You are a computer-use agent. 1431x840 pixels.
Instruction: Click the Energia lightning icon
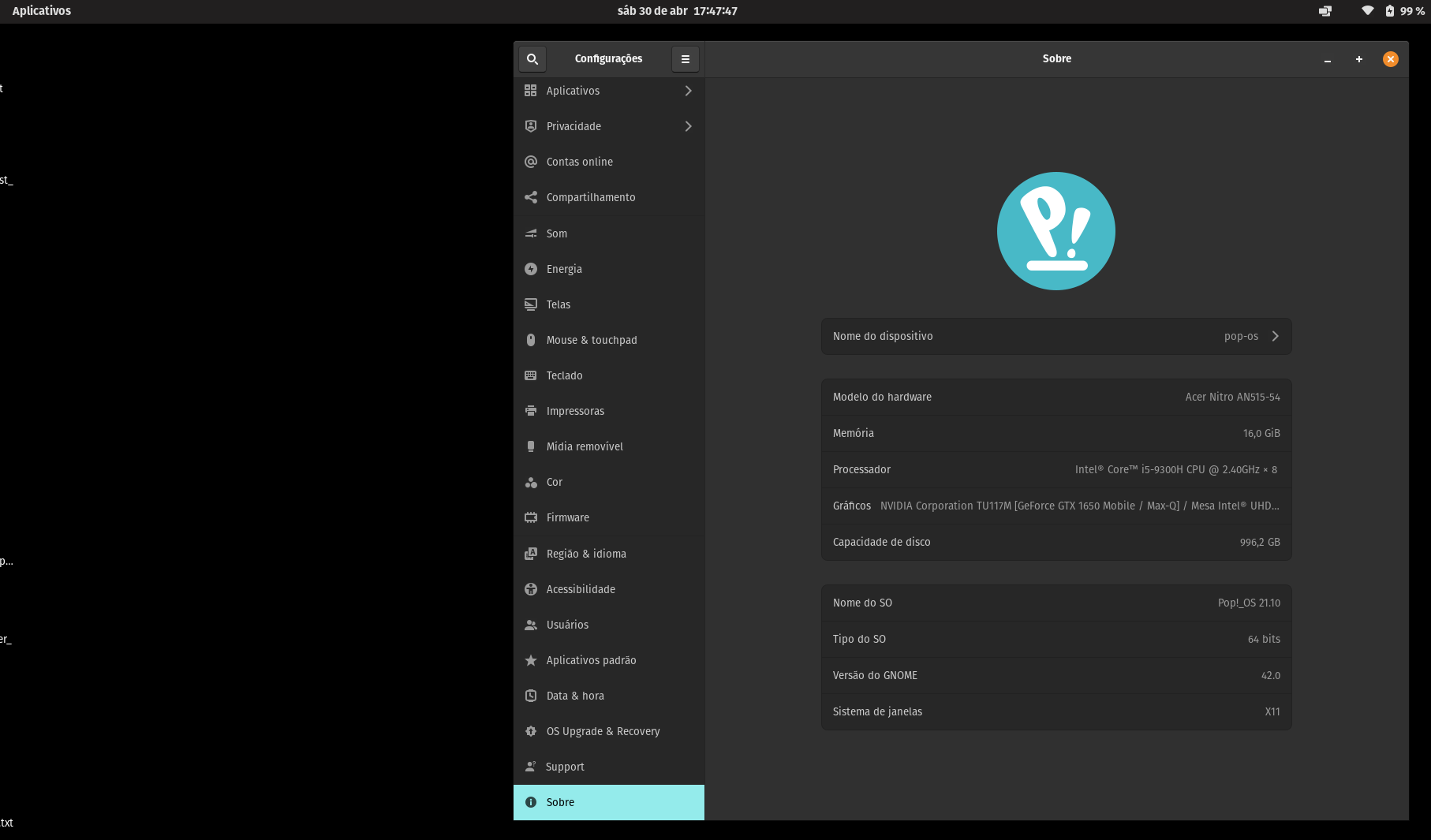(x=531, y=269)
